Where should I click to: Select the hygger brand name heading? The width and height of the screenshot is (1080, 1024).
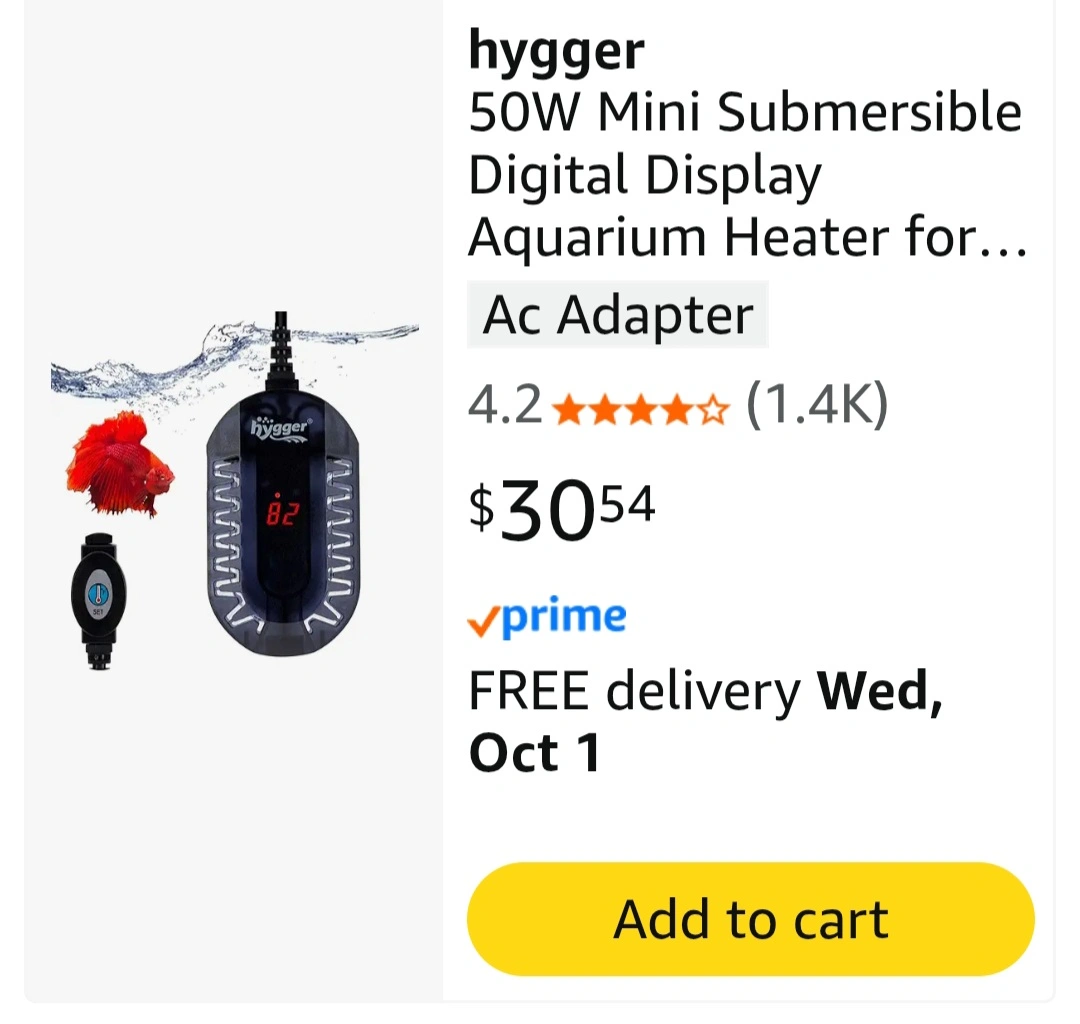(x=556, y=50)
